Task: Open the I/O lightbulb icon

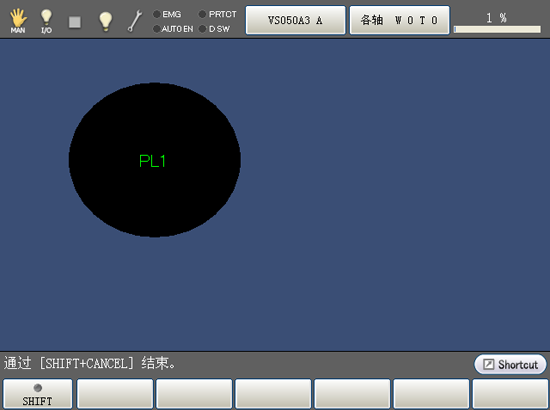Action: [x=46, y=21]
